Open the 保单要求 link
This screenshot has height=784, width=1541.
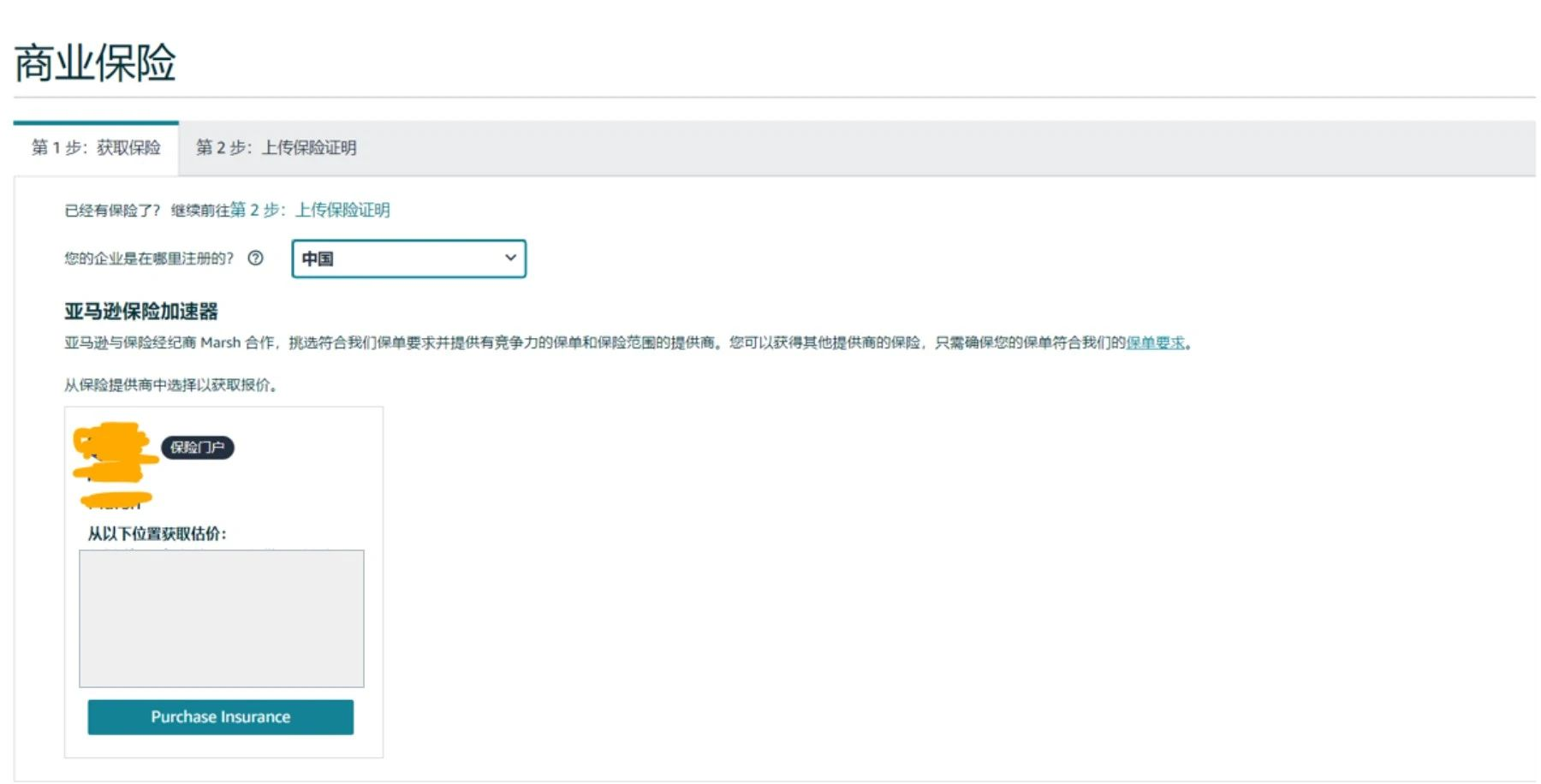[1157, 342]
